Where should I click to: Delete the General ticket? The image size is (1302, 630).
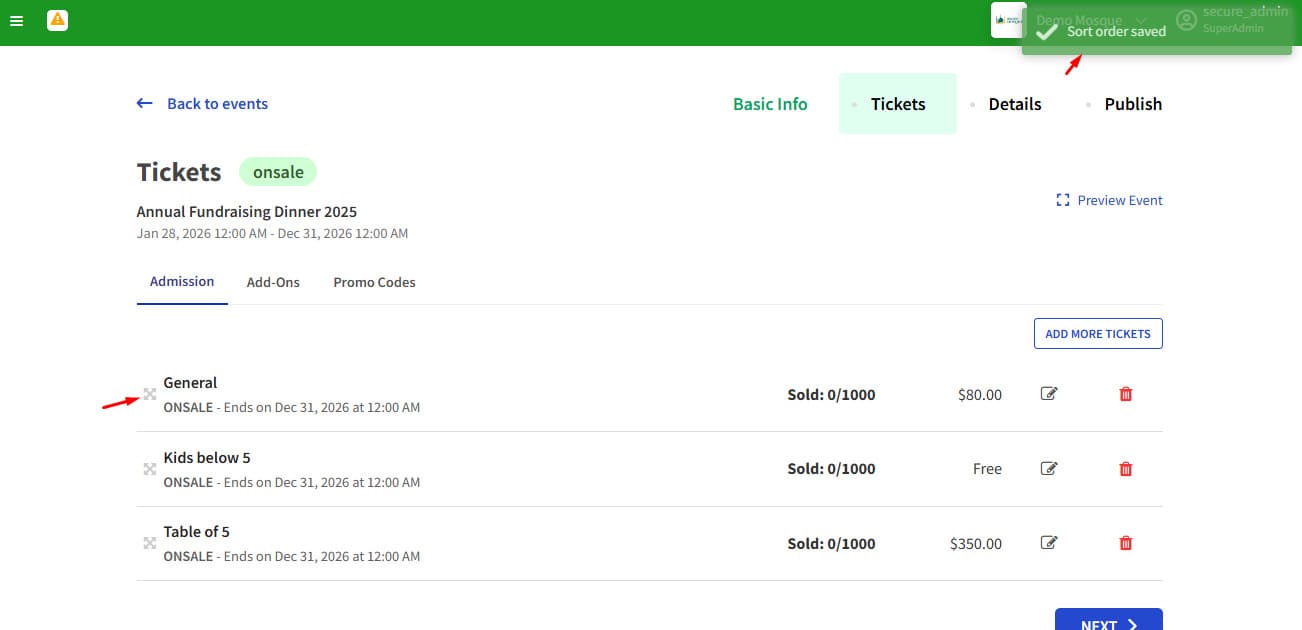[x=1126, y=394]
